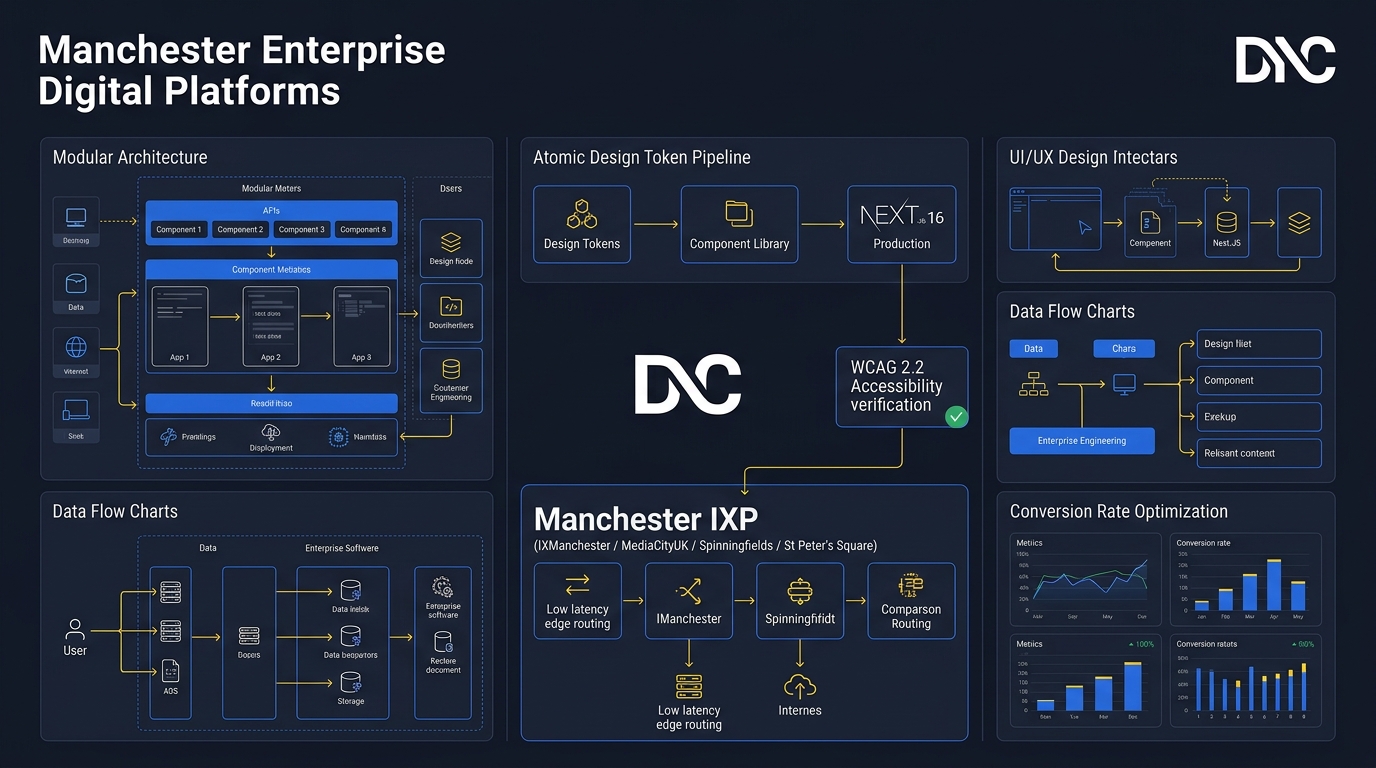1376x768 pixels.
Task: Click the Dopers server stack icon
Action: click(x=249, y=636)
